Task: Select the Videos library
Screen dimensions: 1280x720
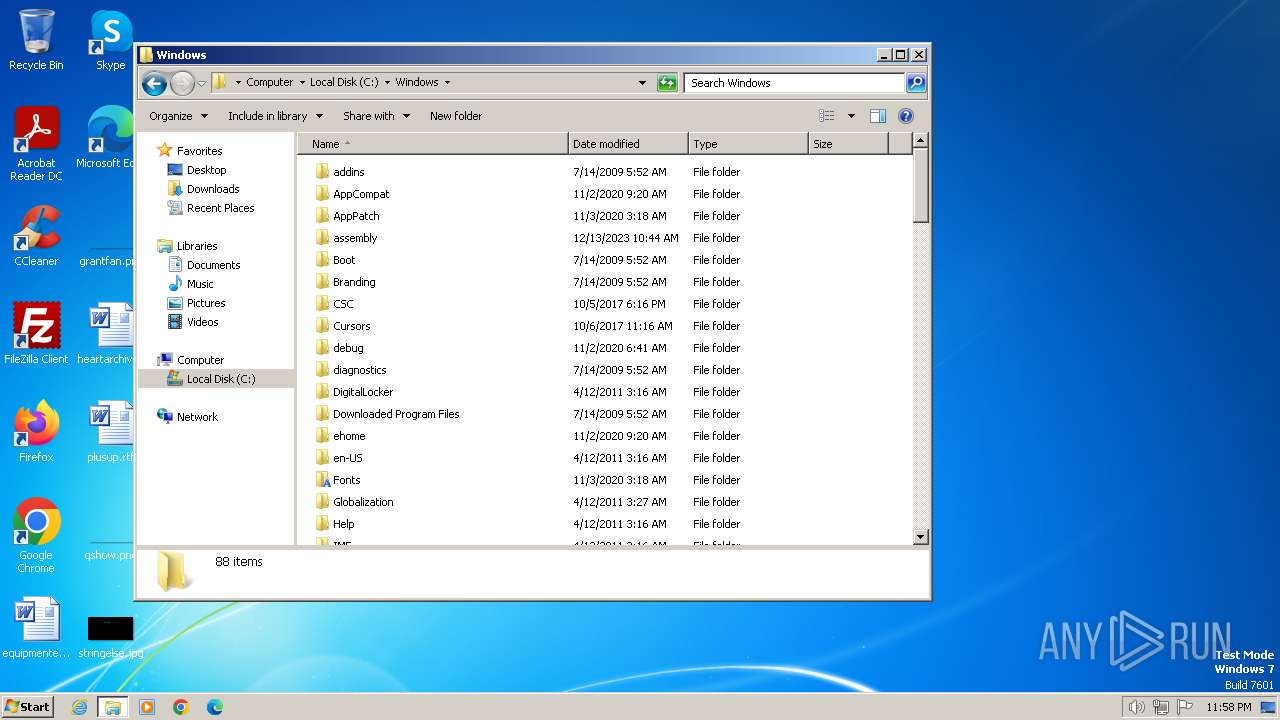Action: click(202, 322)
